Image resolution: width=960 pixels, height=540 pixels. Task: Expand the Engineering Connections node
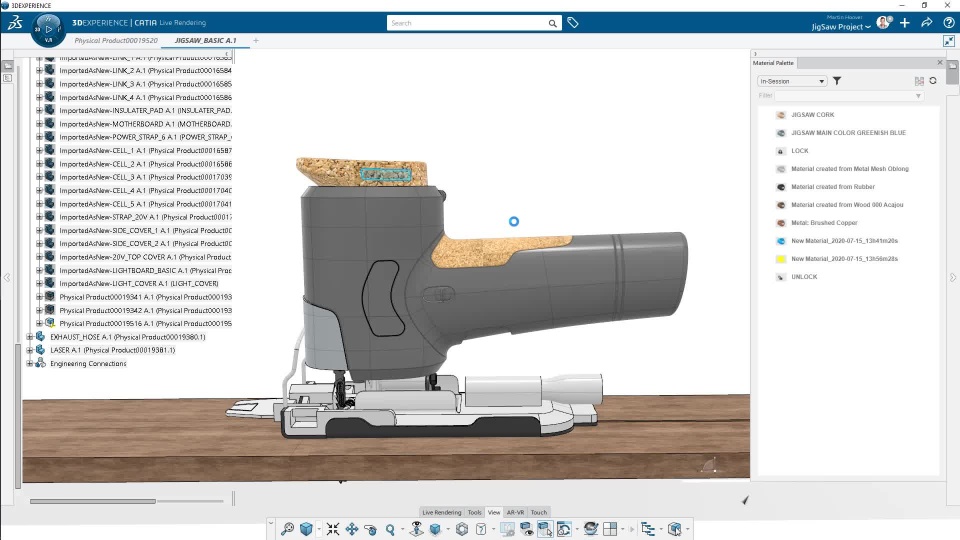tap(29, 364)
